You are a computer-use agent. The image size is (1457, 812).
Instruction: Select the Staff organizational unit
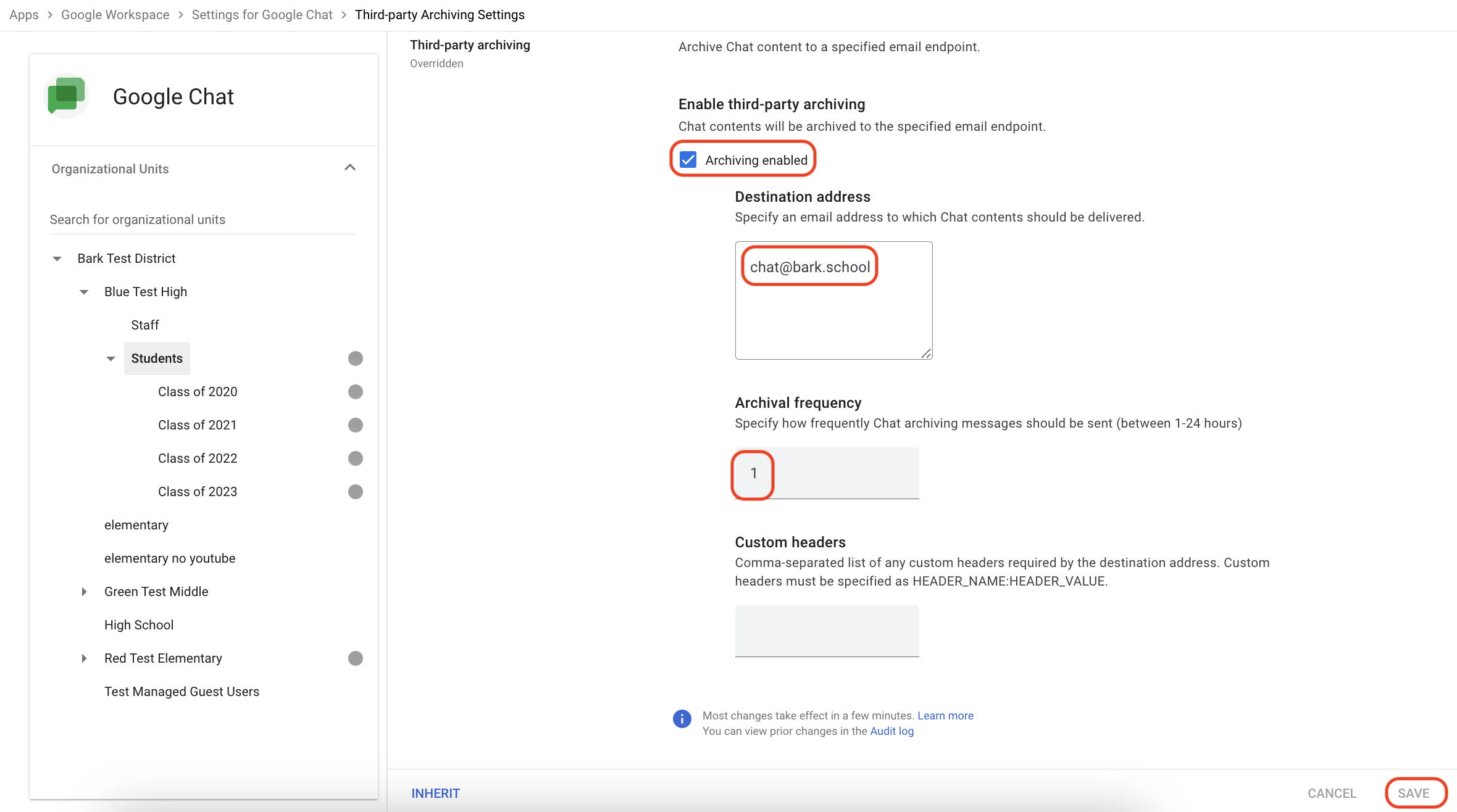(145, 325)
